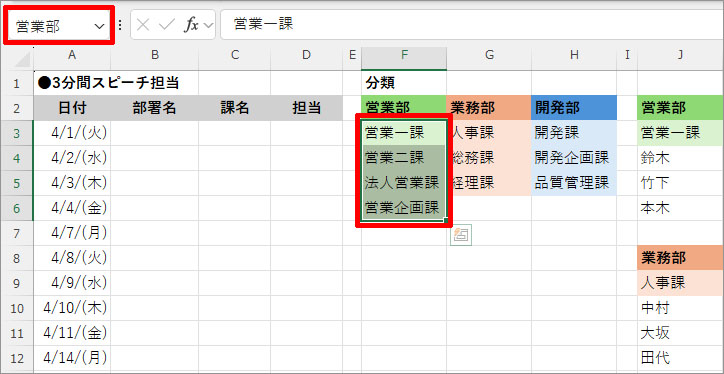The width and height of the screenshot is (724, 374).
Task: Select row 11 header
Action: 17,333
